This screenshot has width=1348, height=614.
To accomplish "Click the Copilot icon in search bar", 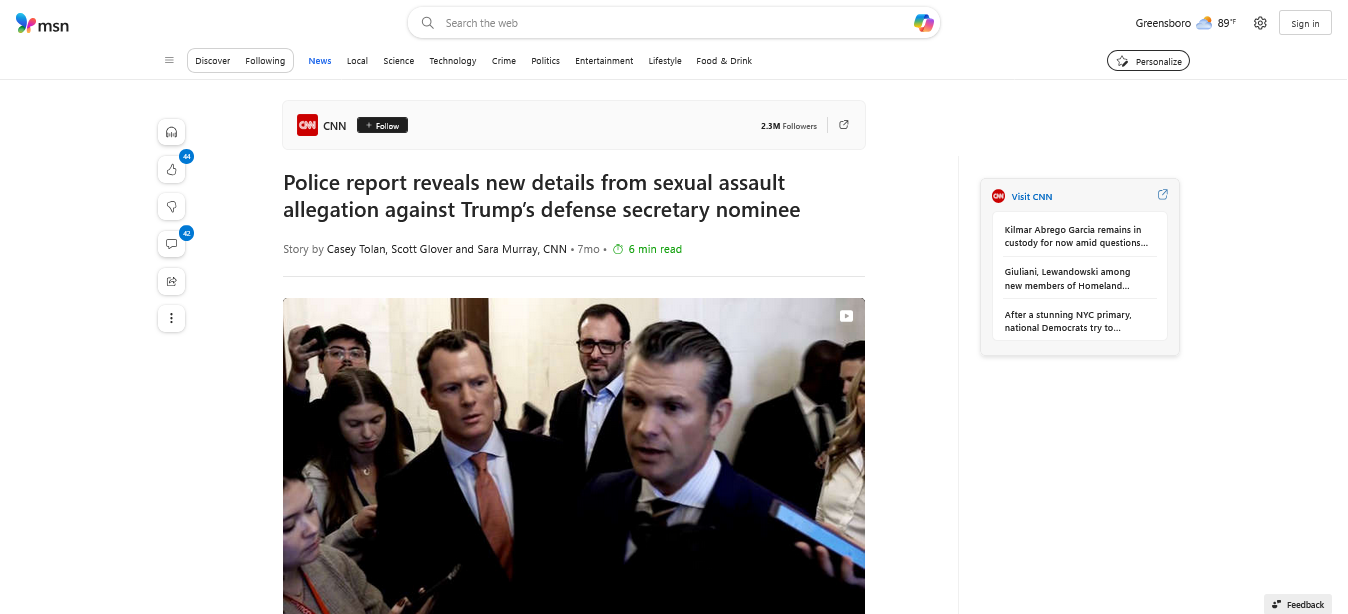I will click(924, 23).
